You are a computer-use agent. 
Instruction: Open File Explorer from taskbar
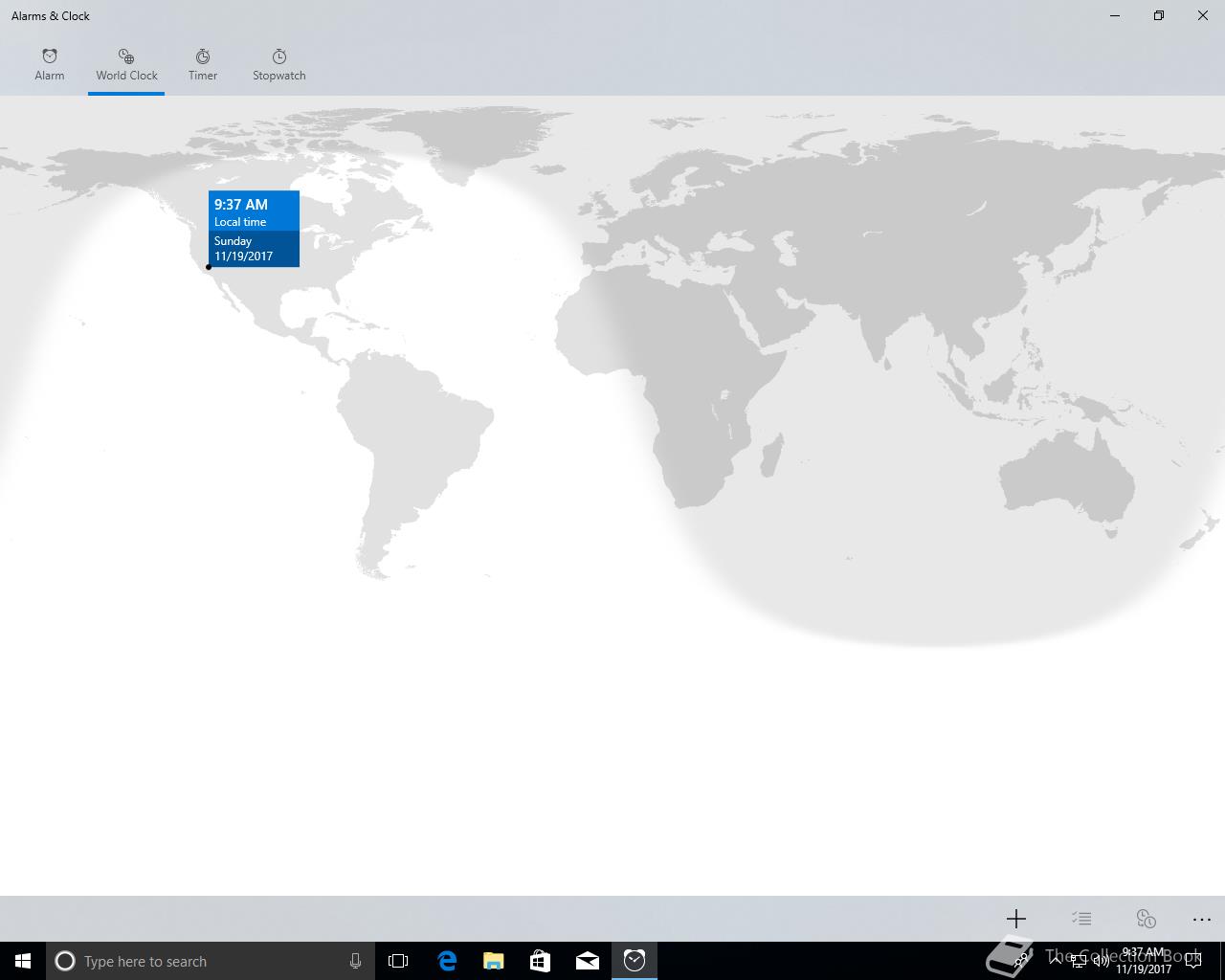coord(494,961)
